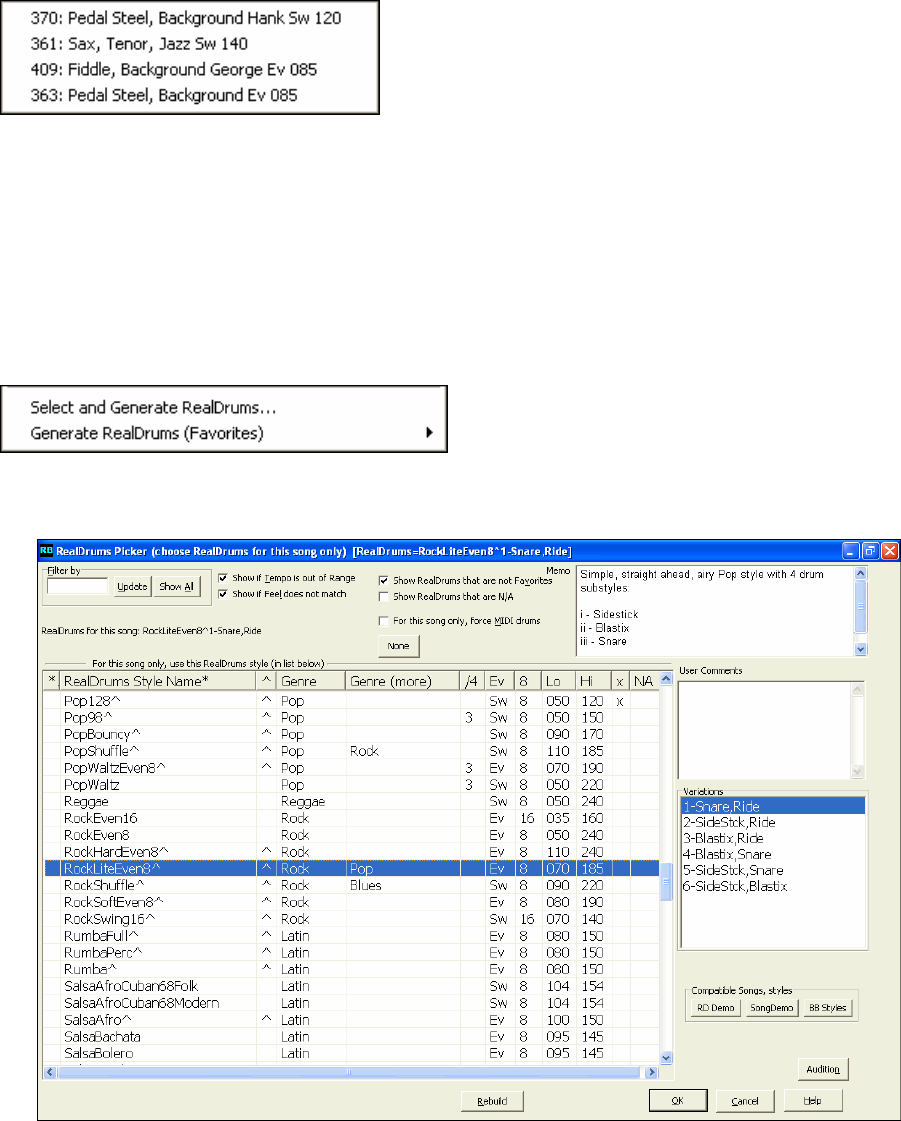Click the Show All button
This screenshot has width=901, height=1121.
click(176, 586)
